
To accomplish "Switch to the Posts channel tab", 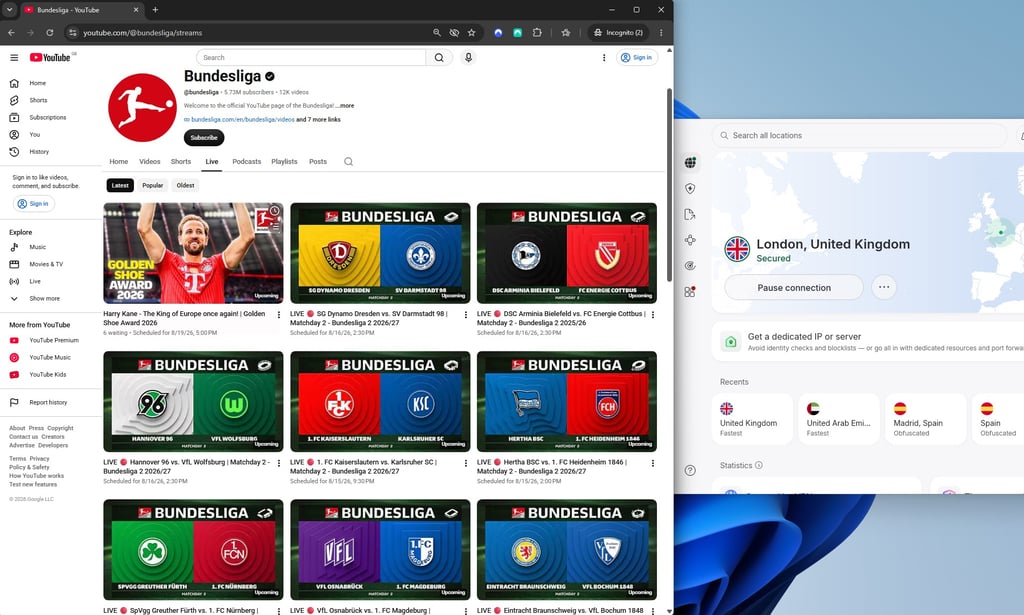I will pos(318,161).
